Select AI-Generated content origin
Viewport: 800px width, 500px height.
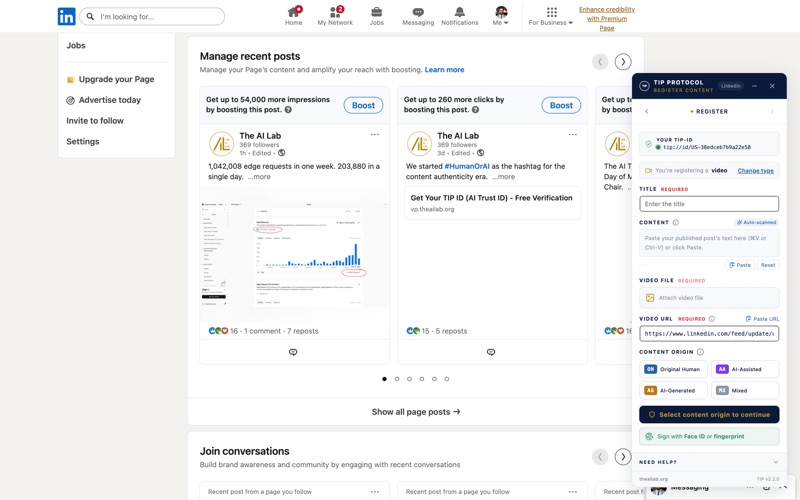point(673,390)
